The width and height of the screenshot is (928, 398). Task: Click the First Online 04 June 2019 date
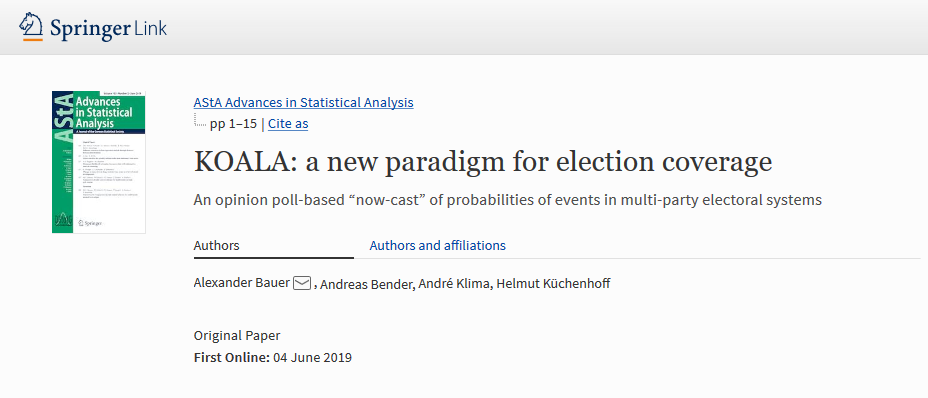tap(273, 358)
